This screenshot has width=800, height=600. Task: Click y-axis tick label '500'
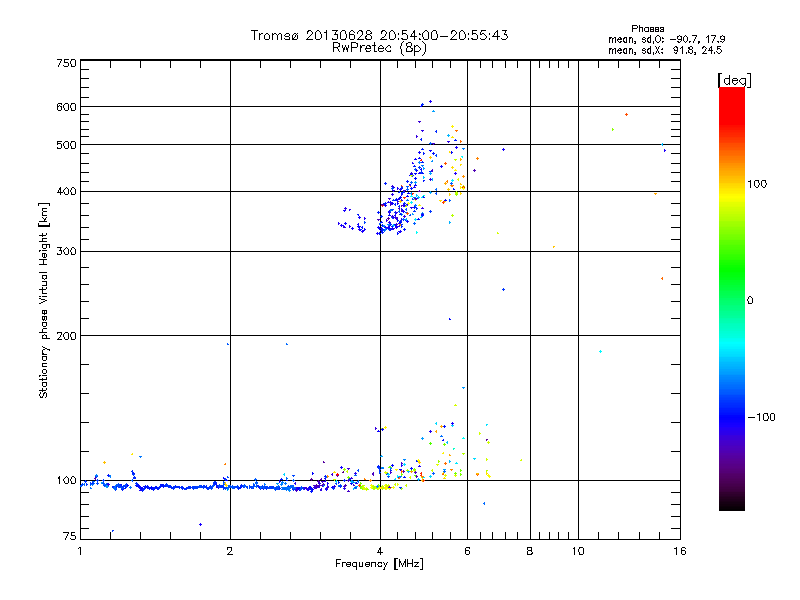[x=66, y=145]
